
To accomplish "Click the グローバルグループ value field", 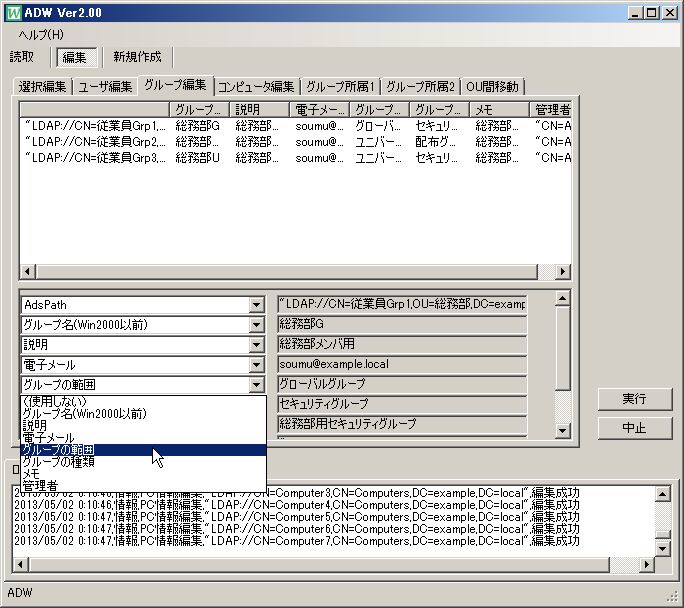I will (402, 384).
